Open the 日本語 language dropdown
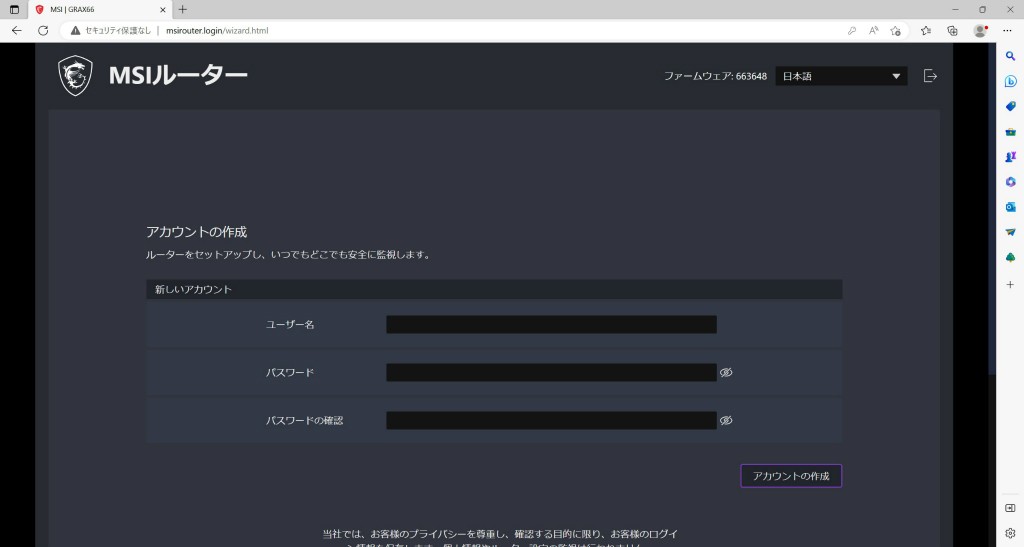Screen dimensions: 1024x547 [841, 76]
